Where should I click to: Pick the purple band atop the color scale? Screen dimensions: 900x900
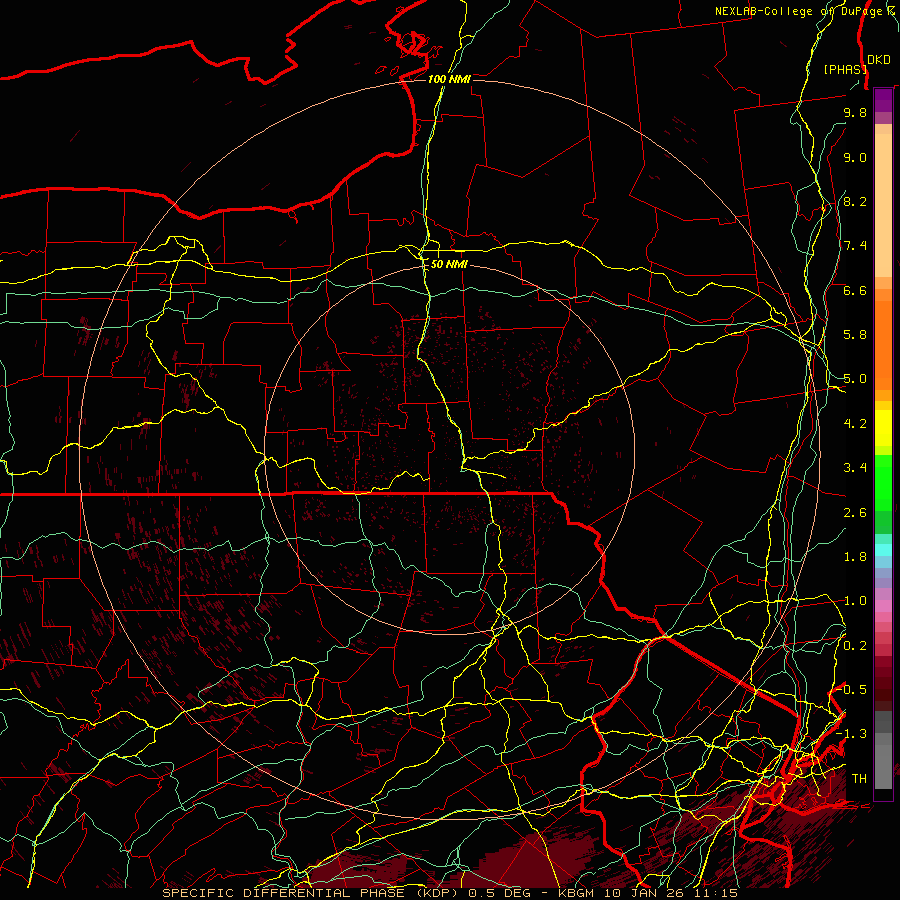point(883,100)
